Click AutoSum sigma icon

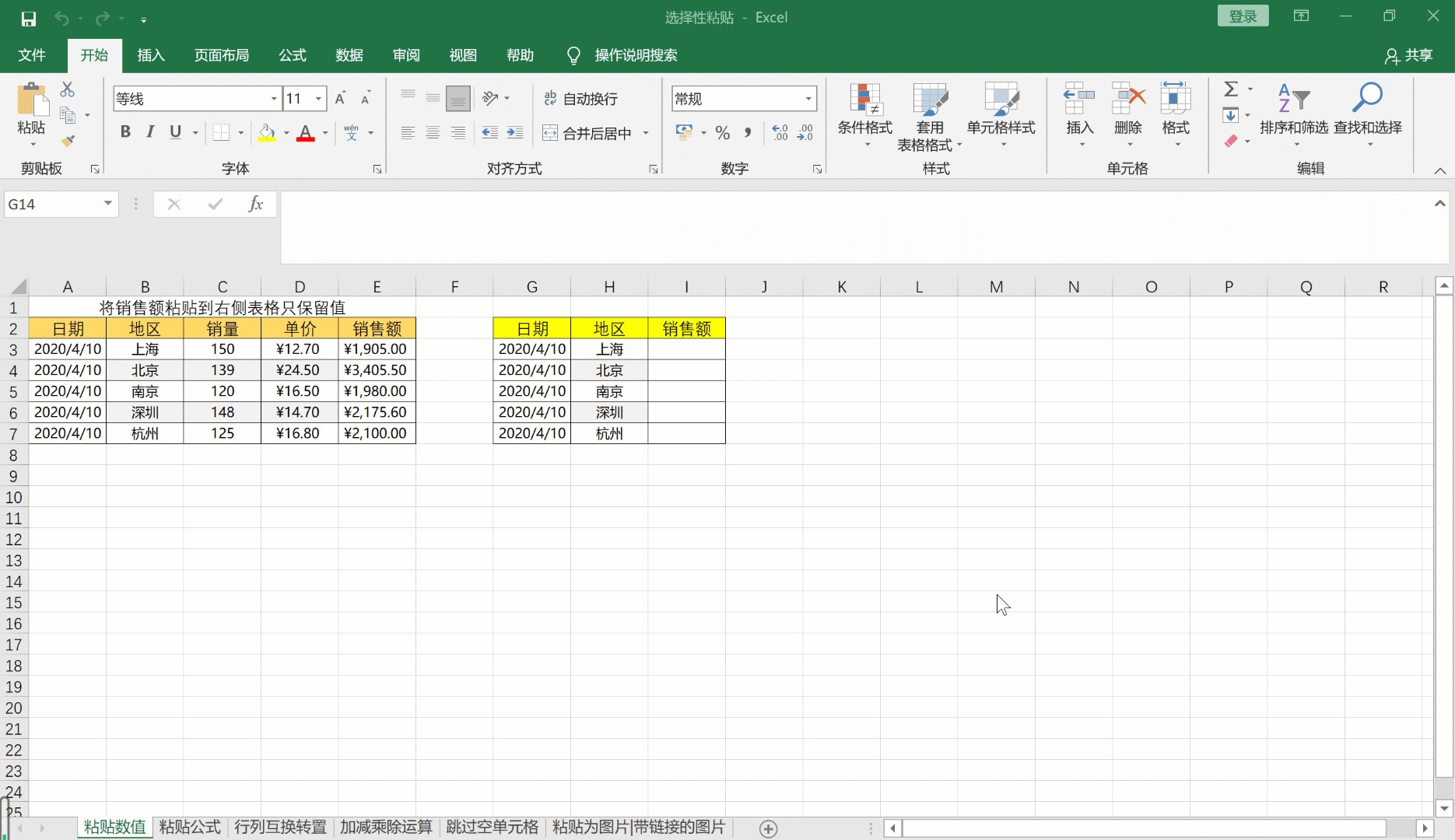[1231, 89]
